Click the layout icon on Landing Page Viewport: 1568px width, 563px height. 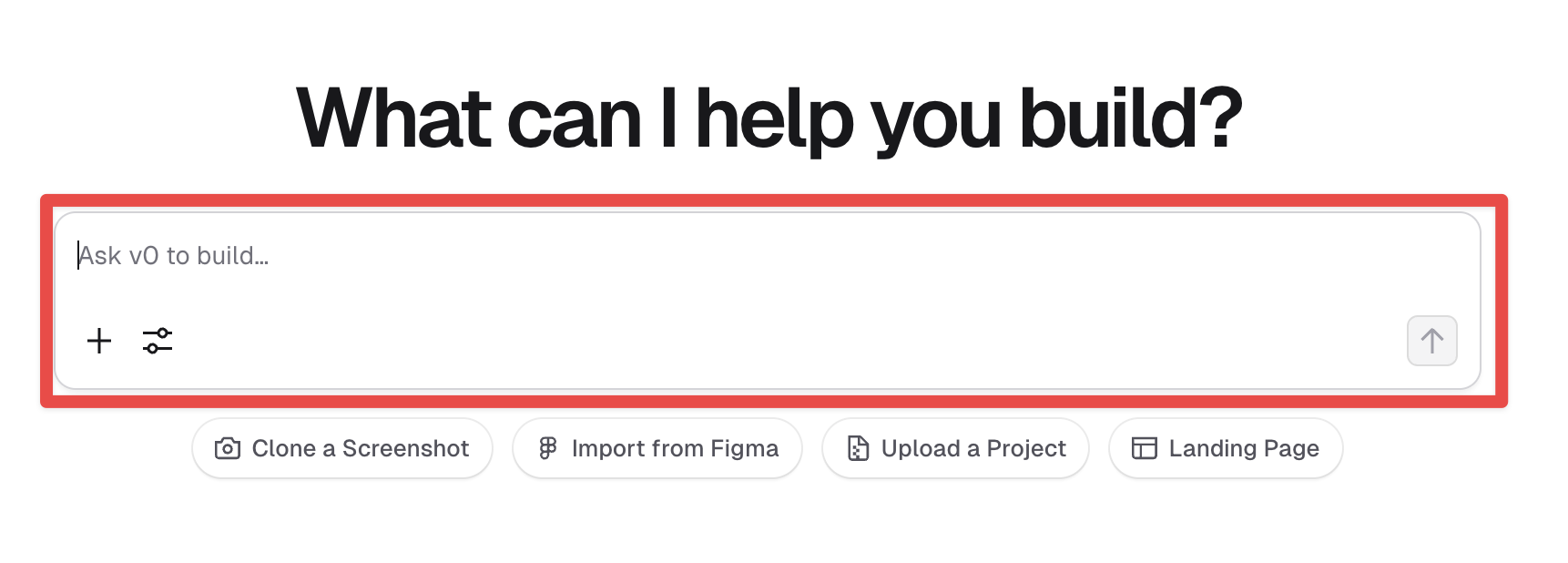coord(1145,448)
